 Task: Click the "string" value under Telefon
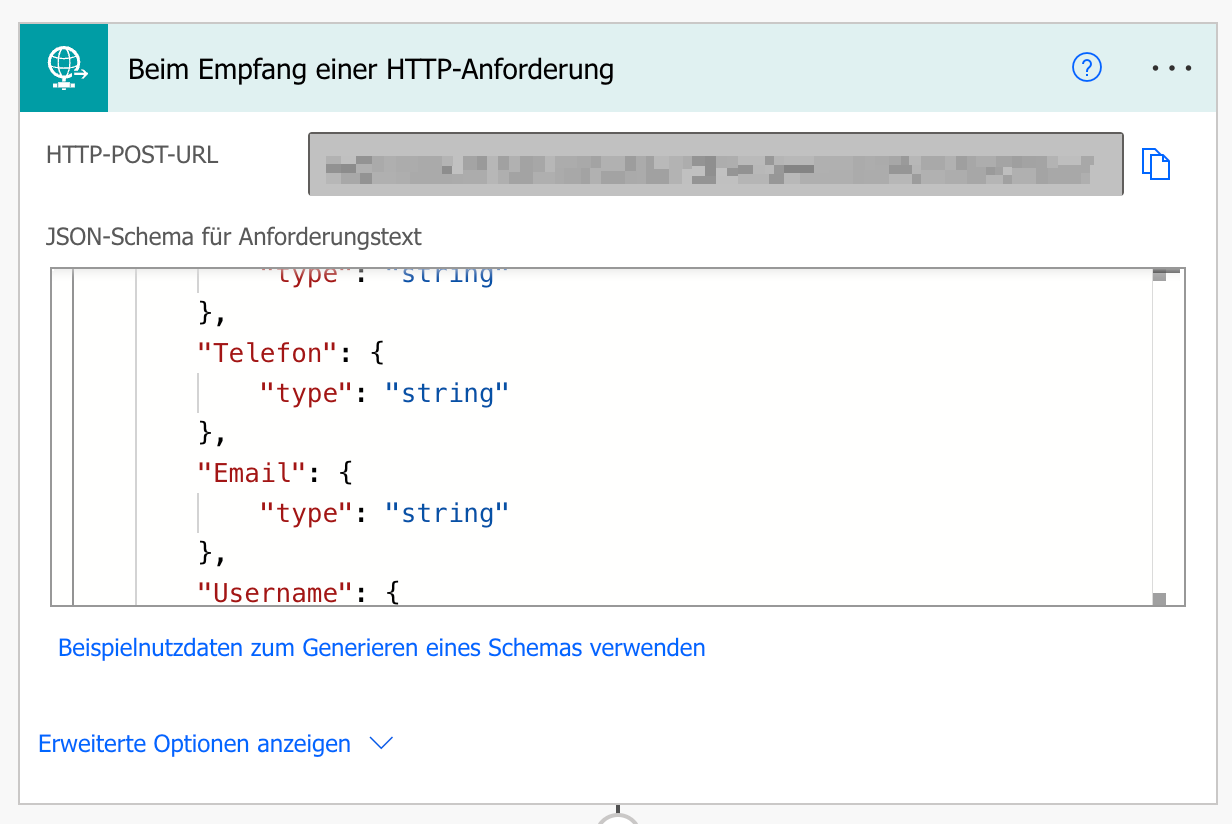click(x=447, y=393)
